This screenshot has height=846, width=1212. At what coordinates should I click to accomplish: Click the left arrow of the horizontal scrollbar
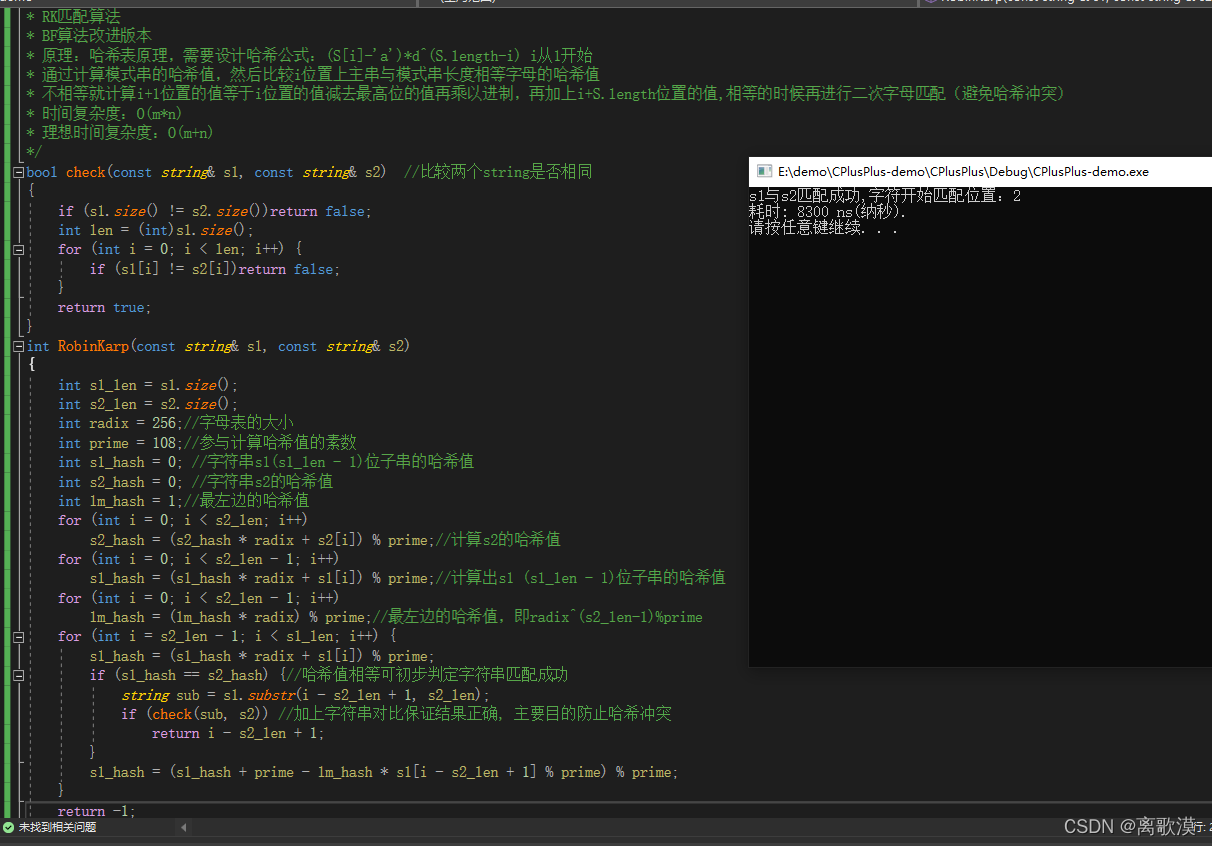183,827
